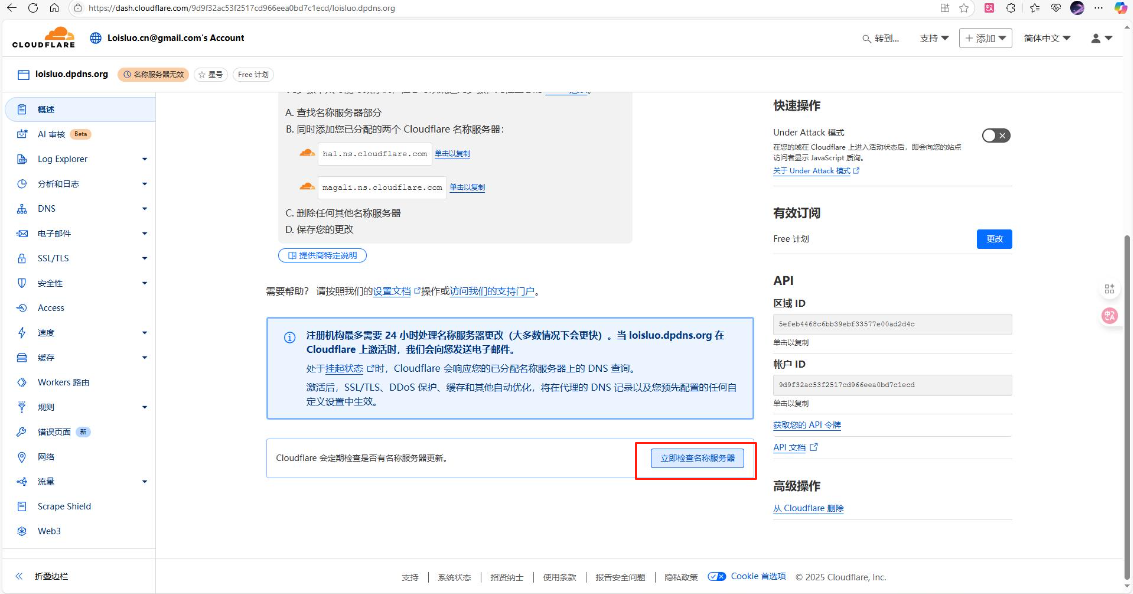The height and width of the screenshot is (594, 1133).
Task: Open the 访问我们的支持门户 link
Action: (492, 291)
